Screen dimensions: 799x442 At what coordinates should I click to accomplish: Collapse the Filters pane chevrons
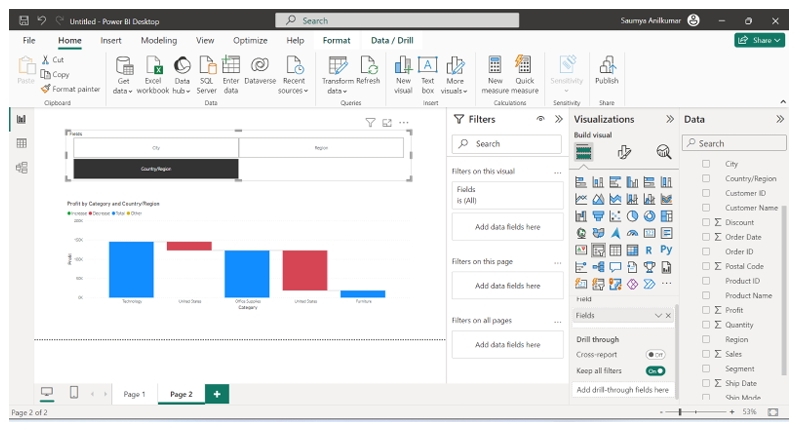coord(559,119)
